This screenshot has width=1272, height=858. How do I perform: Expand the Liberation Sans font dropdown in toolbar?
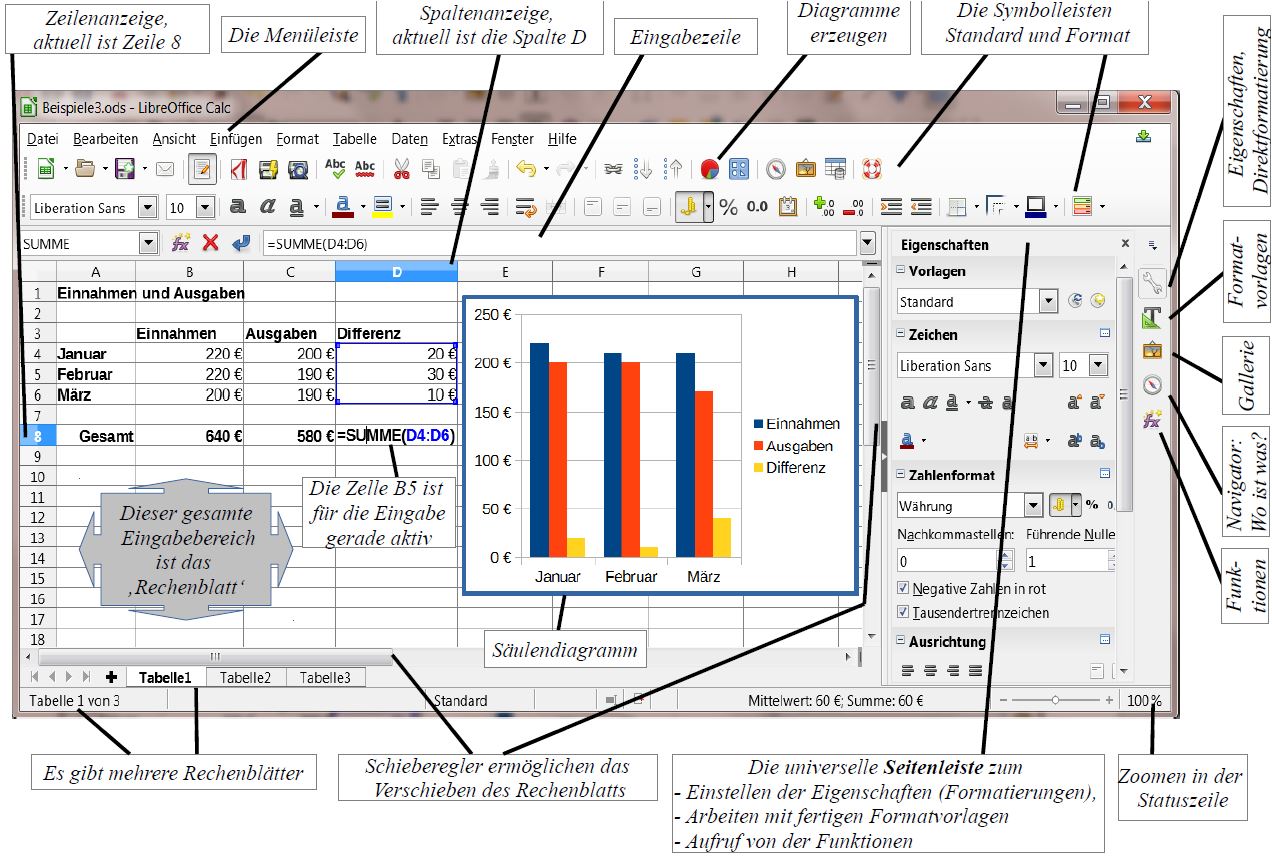point(148,207)
